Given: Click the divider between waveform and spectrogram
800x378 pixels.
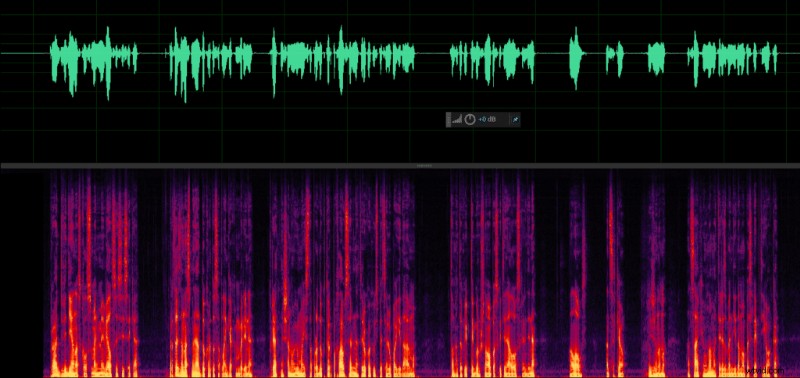Looking at the screenshot, I should coord(400,166).
